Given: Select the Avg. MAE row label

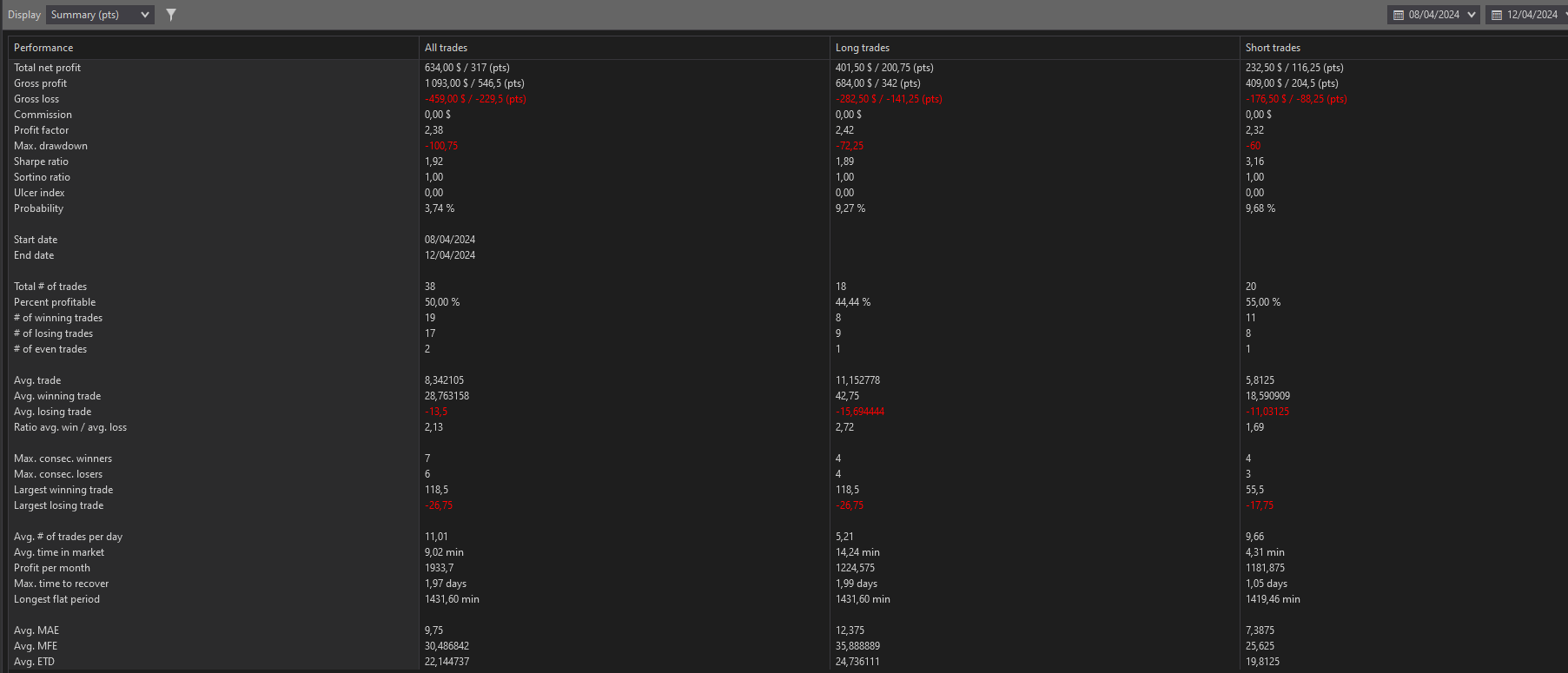Looking at the screenshot, I should 36,630.
